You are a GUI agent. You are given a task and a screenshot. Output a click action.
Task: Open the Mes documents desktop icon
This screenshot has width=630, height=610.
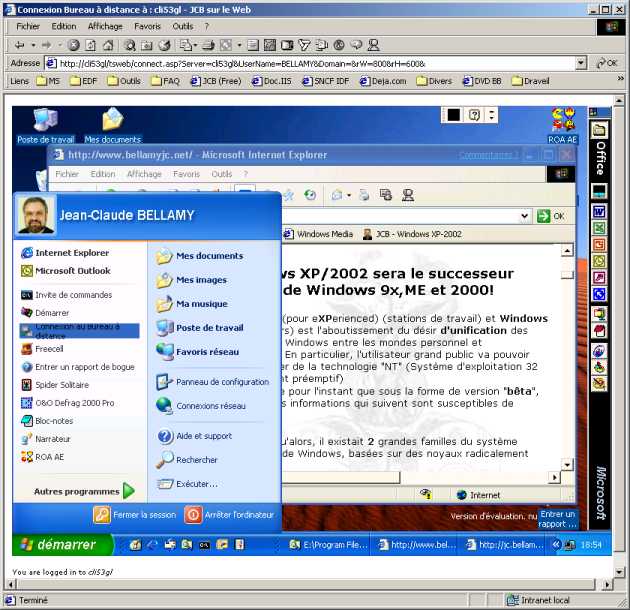(x=112, y=126)
